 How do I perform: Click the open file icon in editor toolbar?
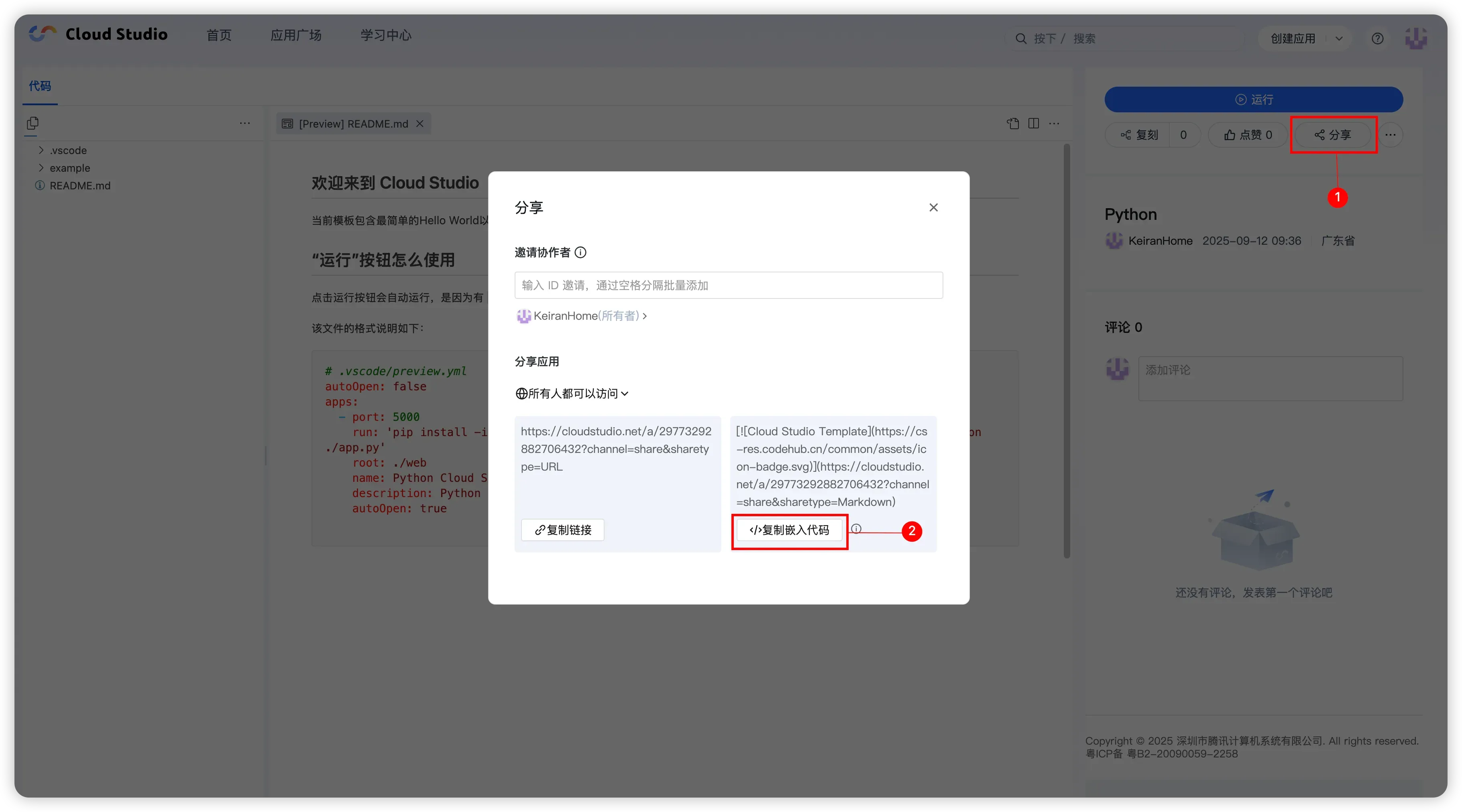click(x=1013, y=124)
